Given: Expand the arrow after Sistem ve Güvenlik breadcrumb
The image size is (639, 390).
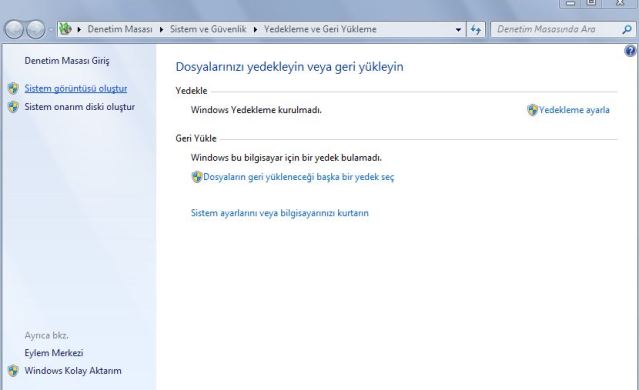Looking at the screenshot, I should [x=255, y=29].
